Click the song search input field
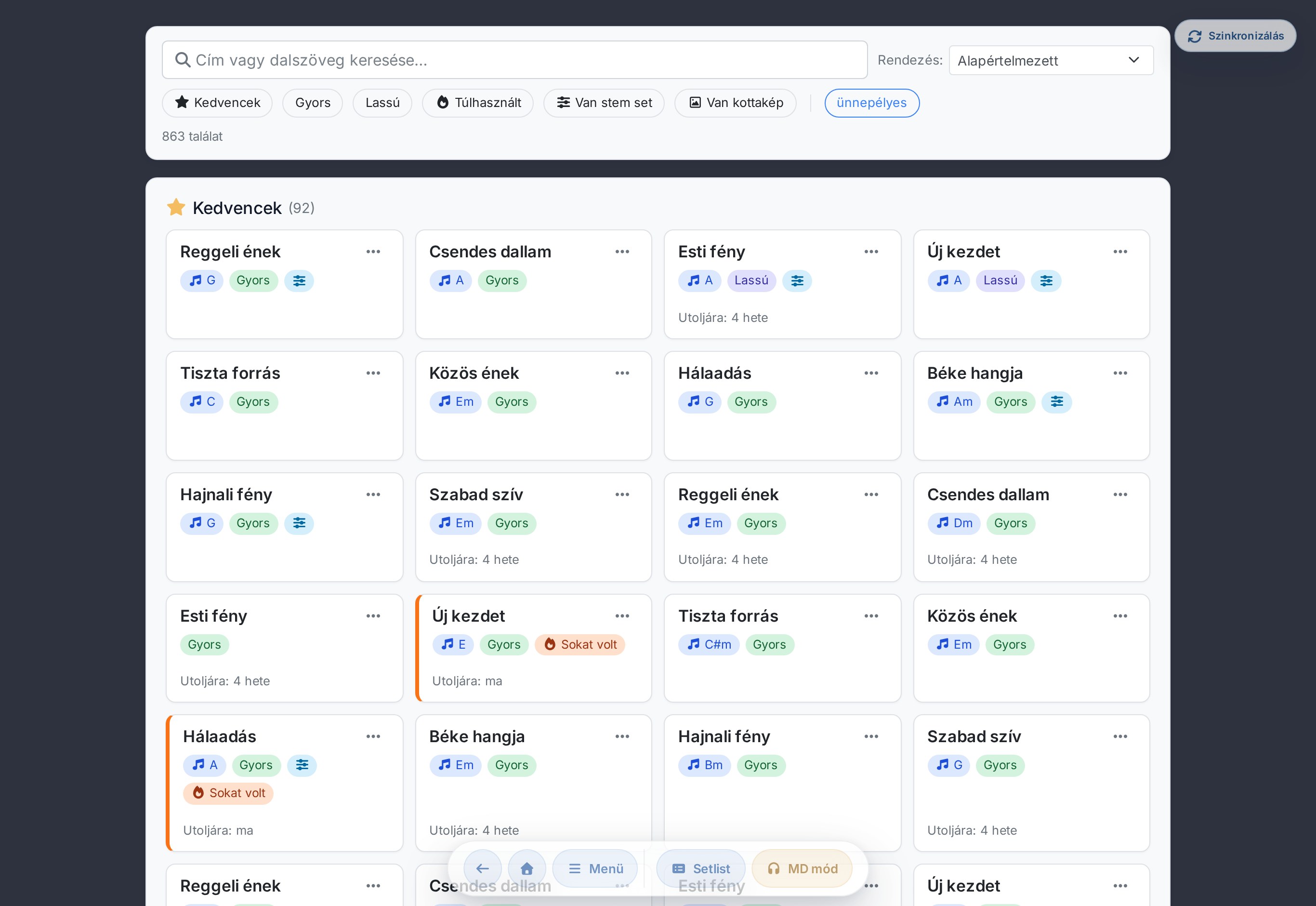The image size is (1316, 906). (x=515, y=60)
